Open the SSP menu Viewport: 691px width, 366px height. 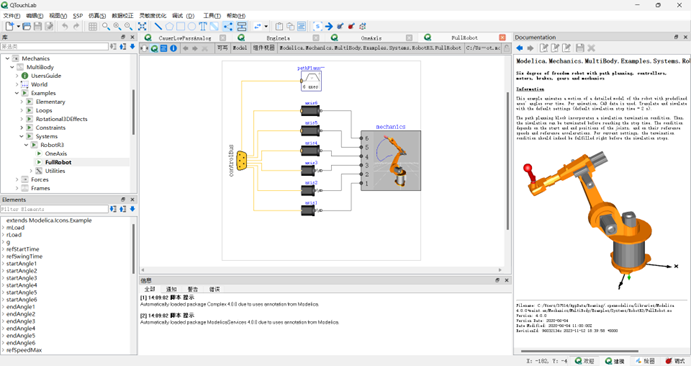78,15
